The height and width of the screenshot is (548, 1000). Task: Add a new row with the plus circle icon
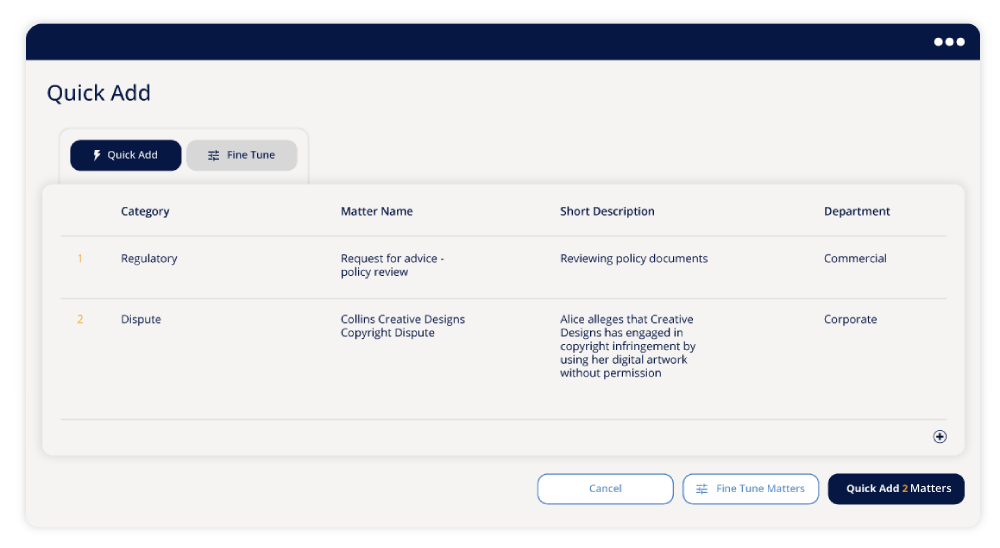(x=939, y=437)
